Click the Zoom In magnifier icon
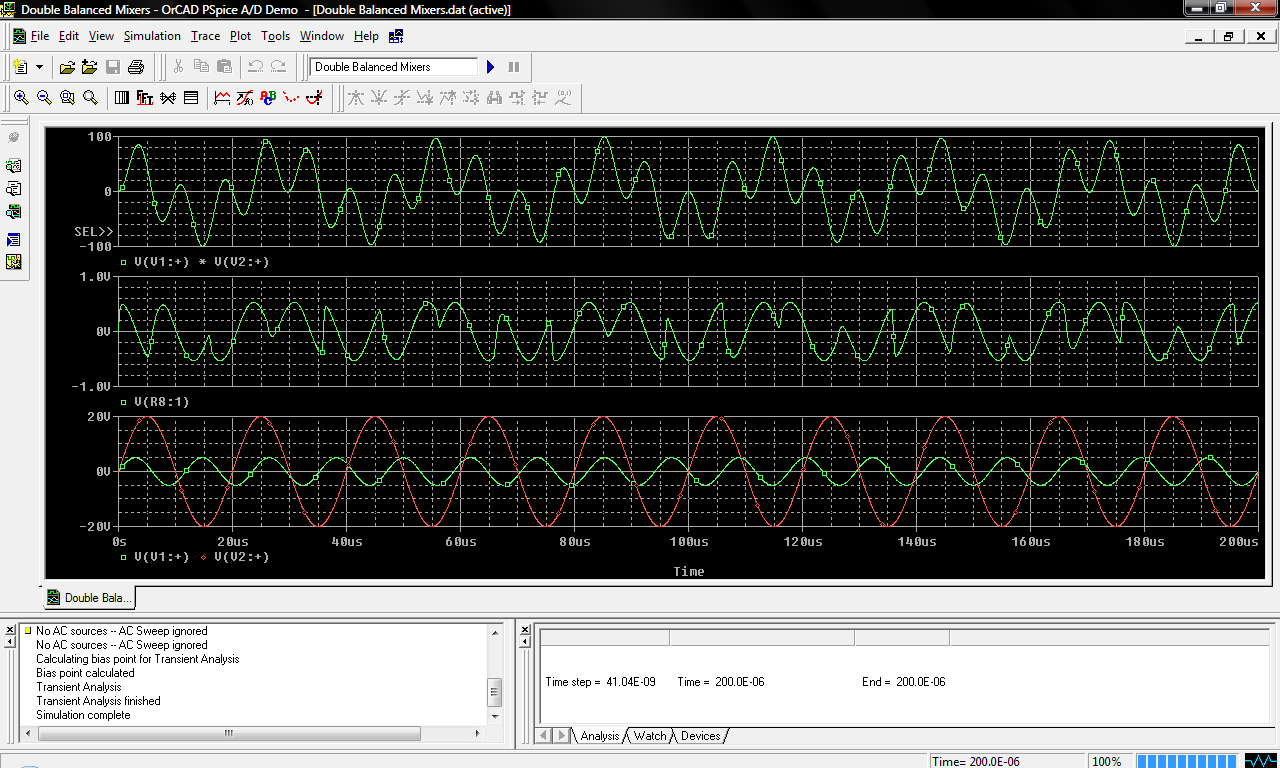 [21, 98]
